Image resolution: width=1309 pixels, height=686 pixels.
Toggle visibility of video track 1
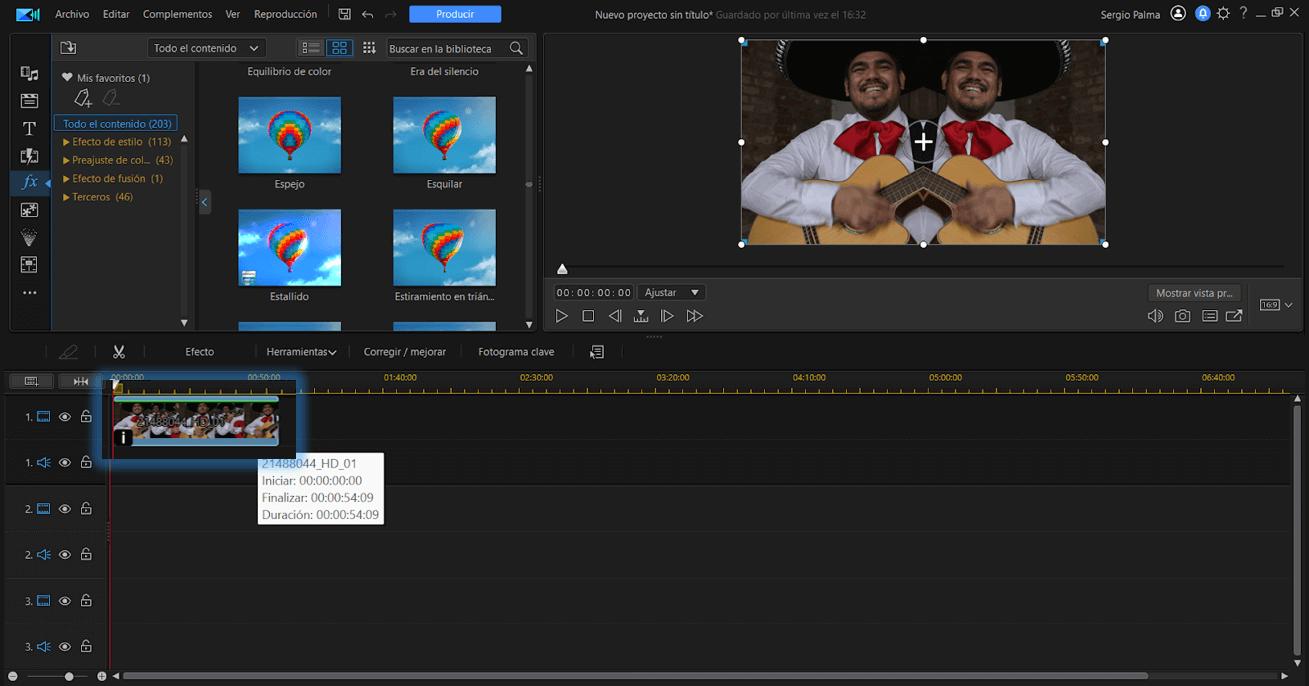[x=65, y=417]
